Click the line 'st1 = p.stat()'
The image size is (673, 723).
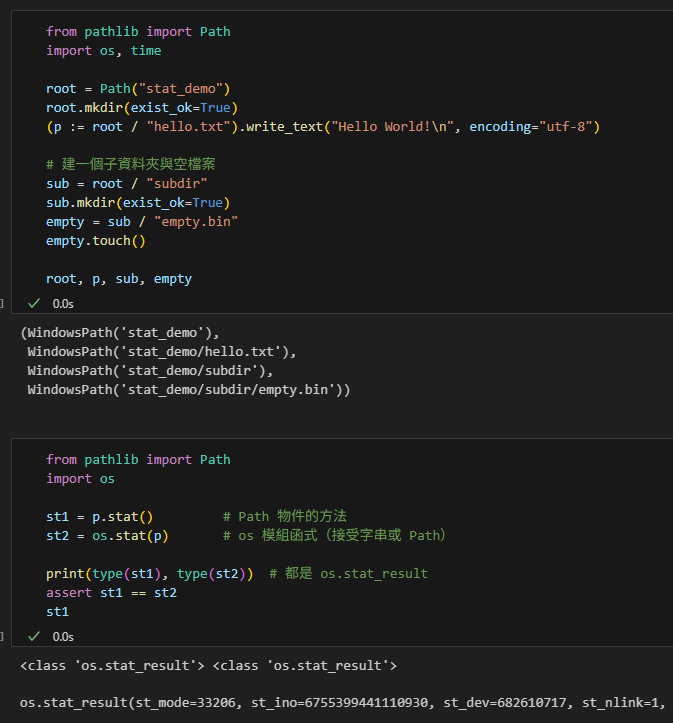point(100,517)
